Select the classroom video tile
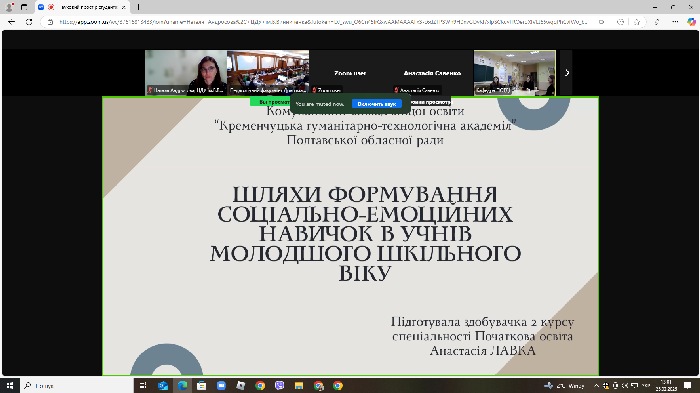 [x=515, y=73]
